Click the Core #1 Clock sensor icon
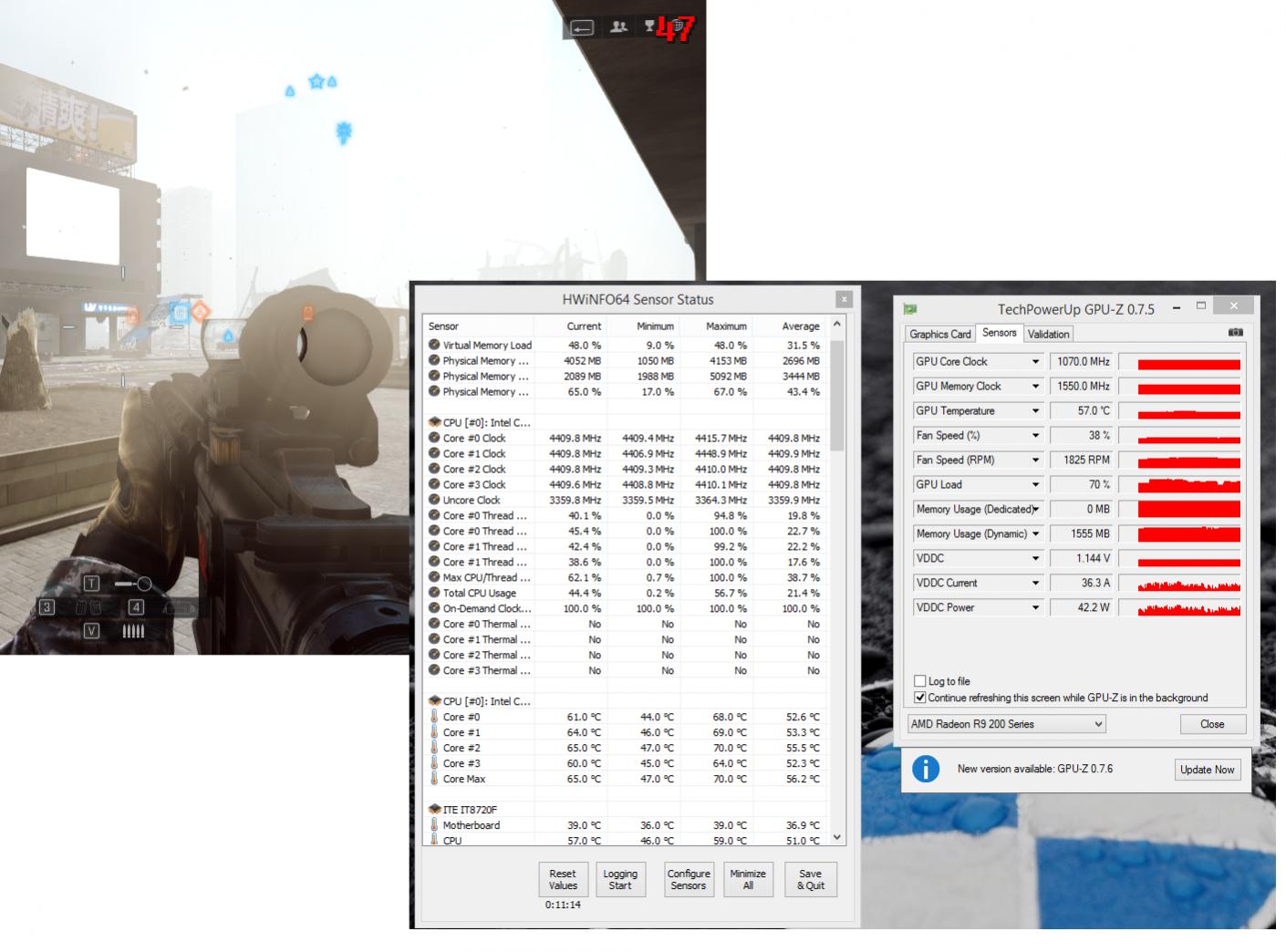This screenshot has height=952, width=1286. point(434,453)
